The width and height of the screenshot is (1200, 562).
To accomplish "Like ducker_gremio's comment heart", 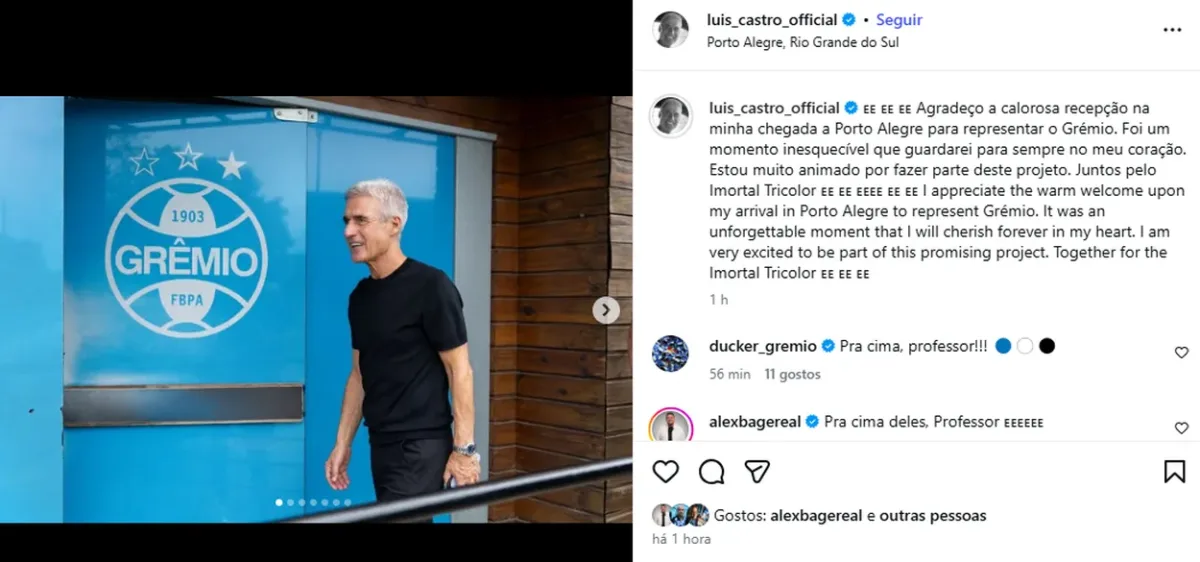I will click(1181, 352).
